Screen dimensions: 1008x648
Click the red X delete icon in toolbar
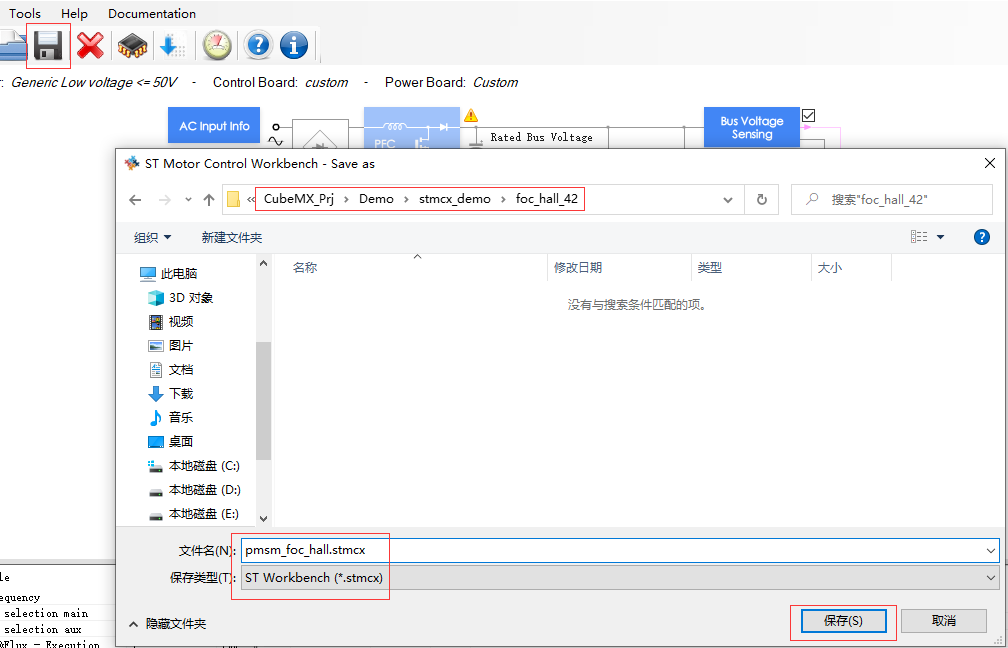91,46
